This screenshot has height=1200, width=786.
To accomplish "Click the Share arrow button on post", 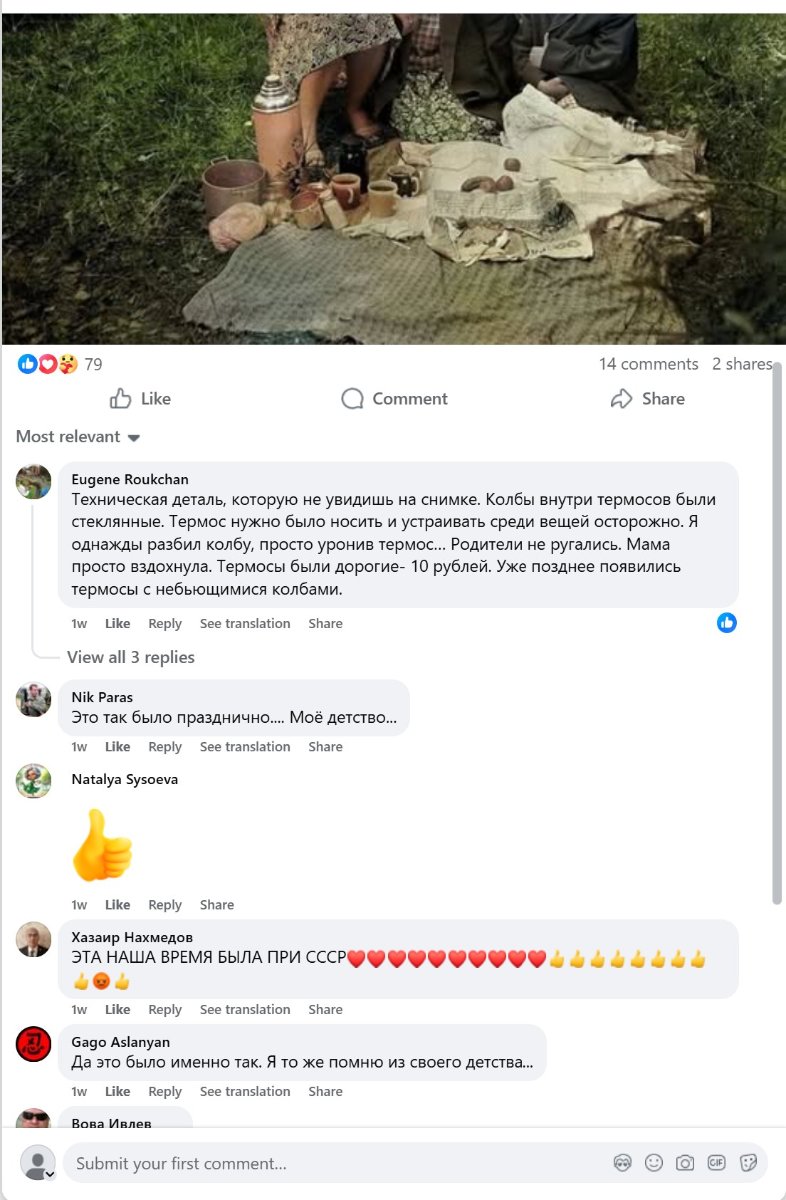I will 647,399.
